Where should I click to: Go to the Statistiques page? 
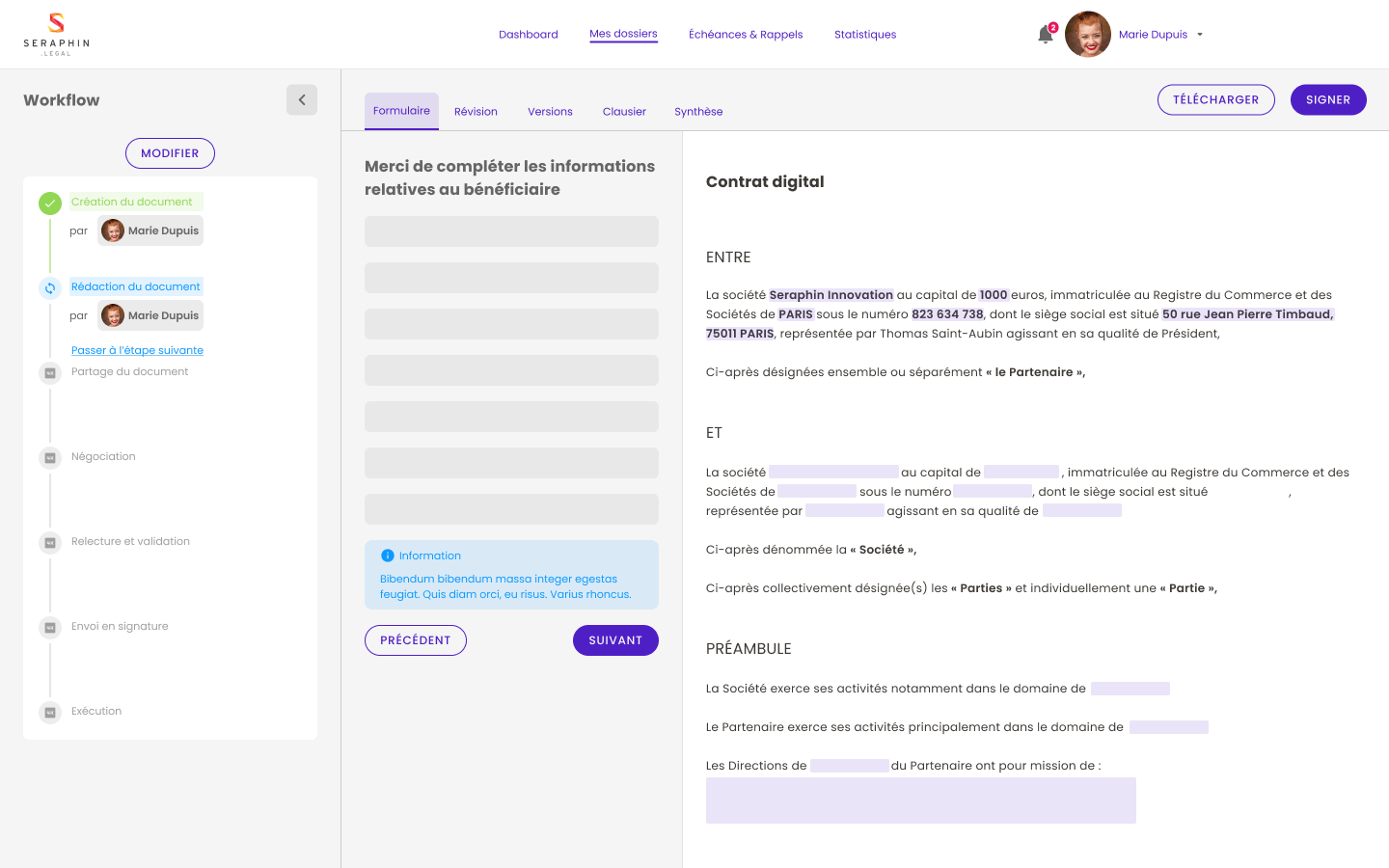click(x=865, y=34)
